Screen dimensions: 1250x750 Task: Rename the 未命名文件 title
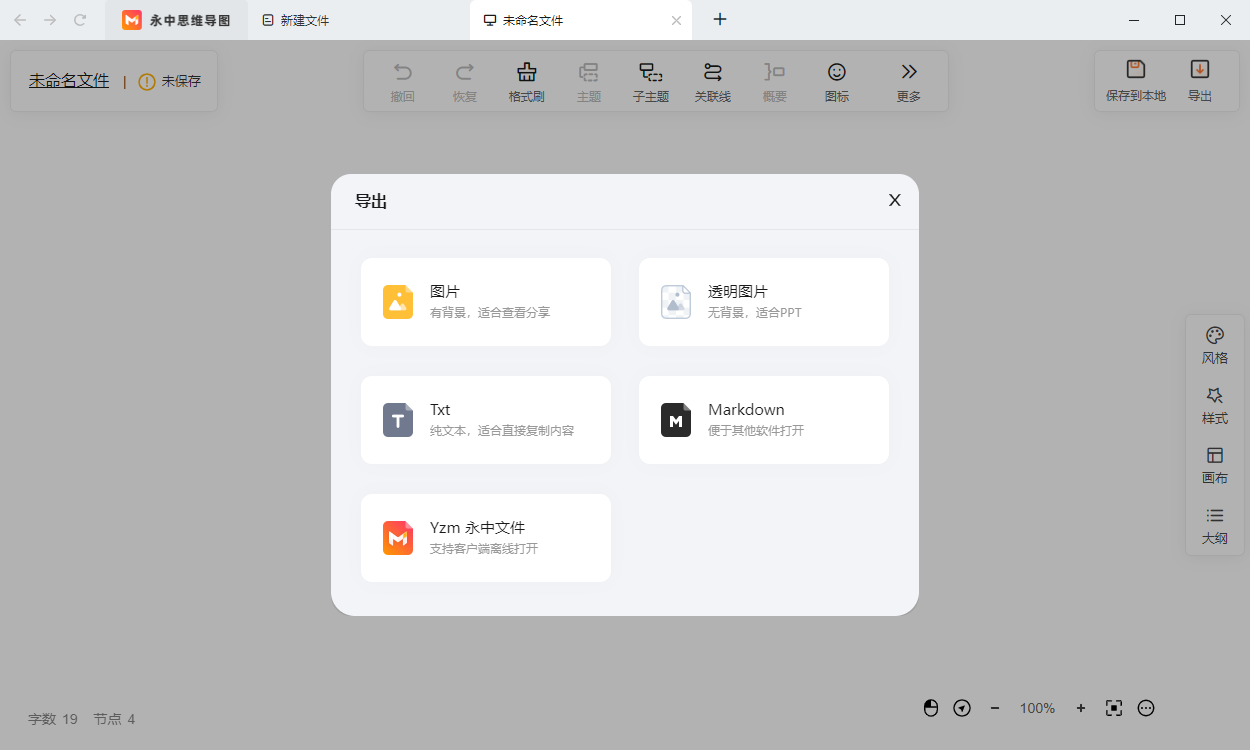[69, 81]
